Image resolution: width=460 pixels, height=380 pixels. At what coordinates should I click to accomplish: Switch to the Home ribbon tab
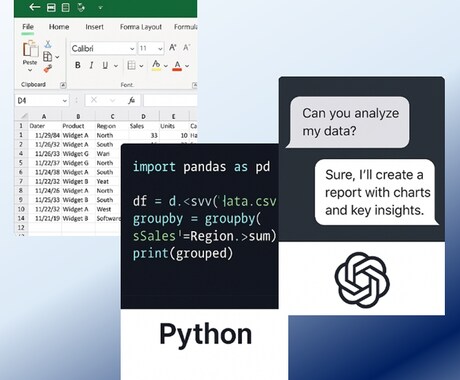(x=59, y=27)
